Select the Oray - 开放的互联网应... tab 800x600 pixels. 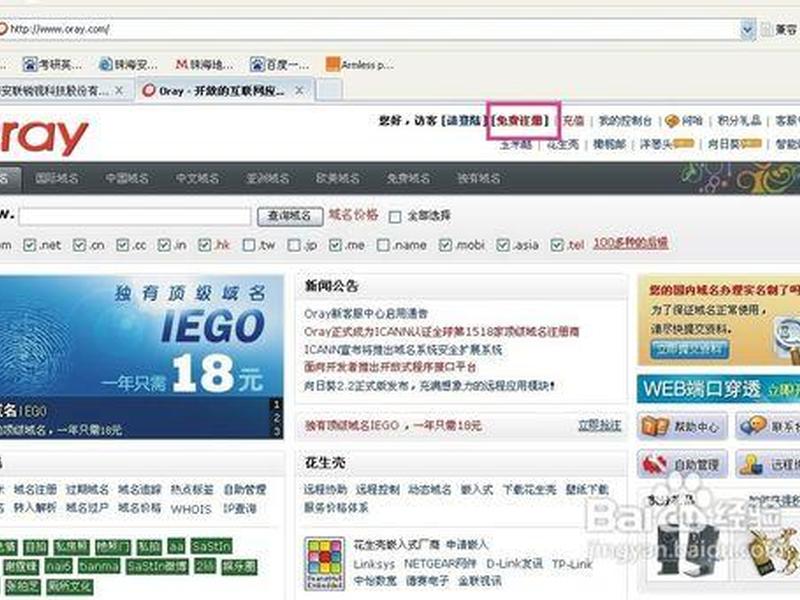tap(221, 91)
